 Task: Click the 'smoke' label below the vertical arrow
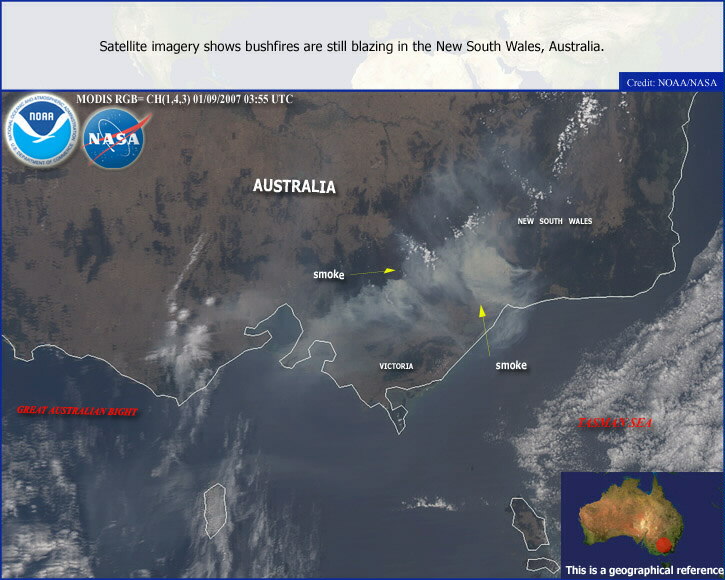point(511,365)
